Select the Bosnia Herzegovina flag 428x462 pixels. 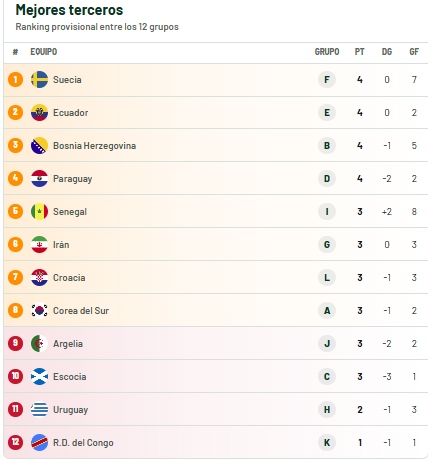pyautogui.click(x=39, y=146)
